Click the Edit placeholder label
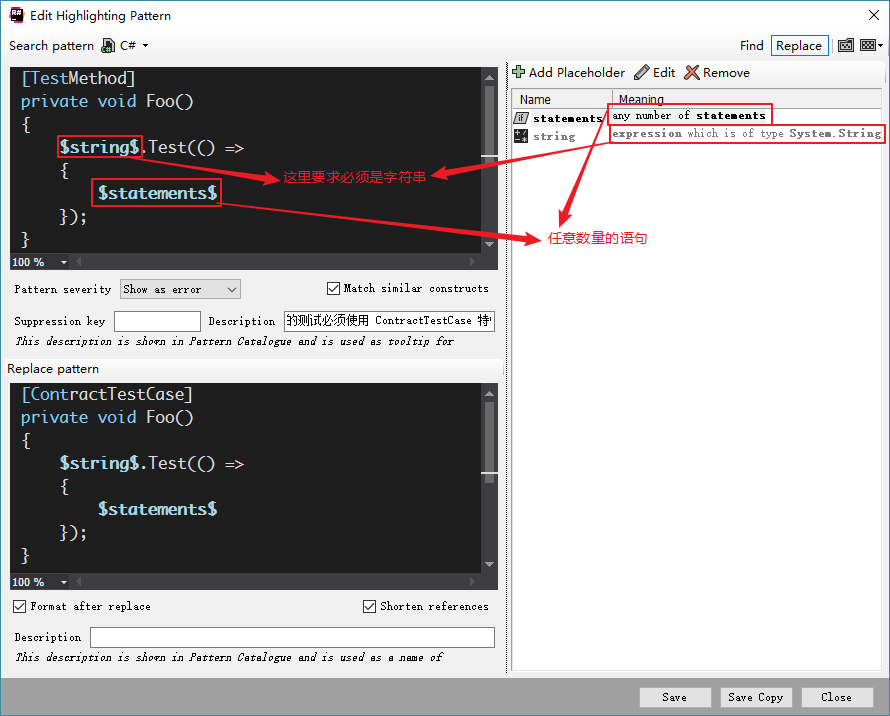The height and width of the screenshot is (716, 890). click(x=664, y=73)
